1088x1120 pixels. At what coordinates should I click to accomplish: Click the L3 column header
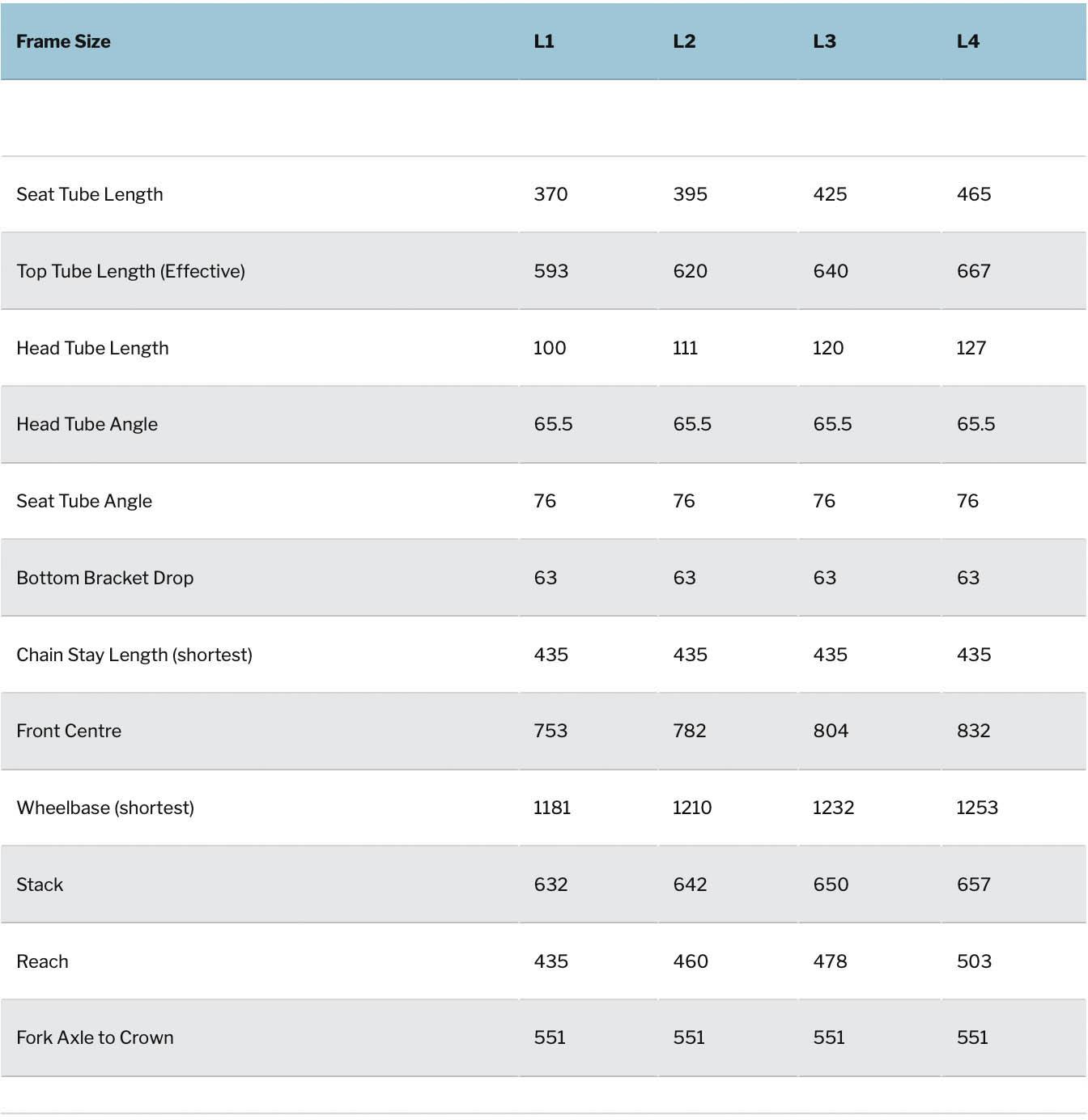[x=824, y=41]
